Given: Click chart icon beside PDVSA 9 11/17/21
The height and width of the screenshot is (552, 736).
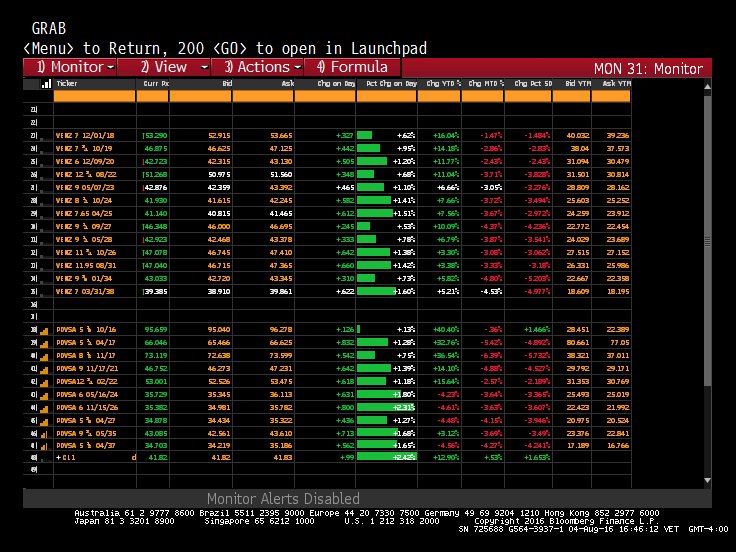Looking at the screenshot, I should coord(44,369).
